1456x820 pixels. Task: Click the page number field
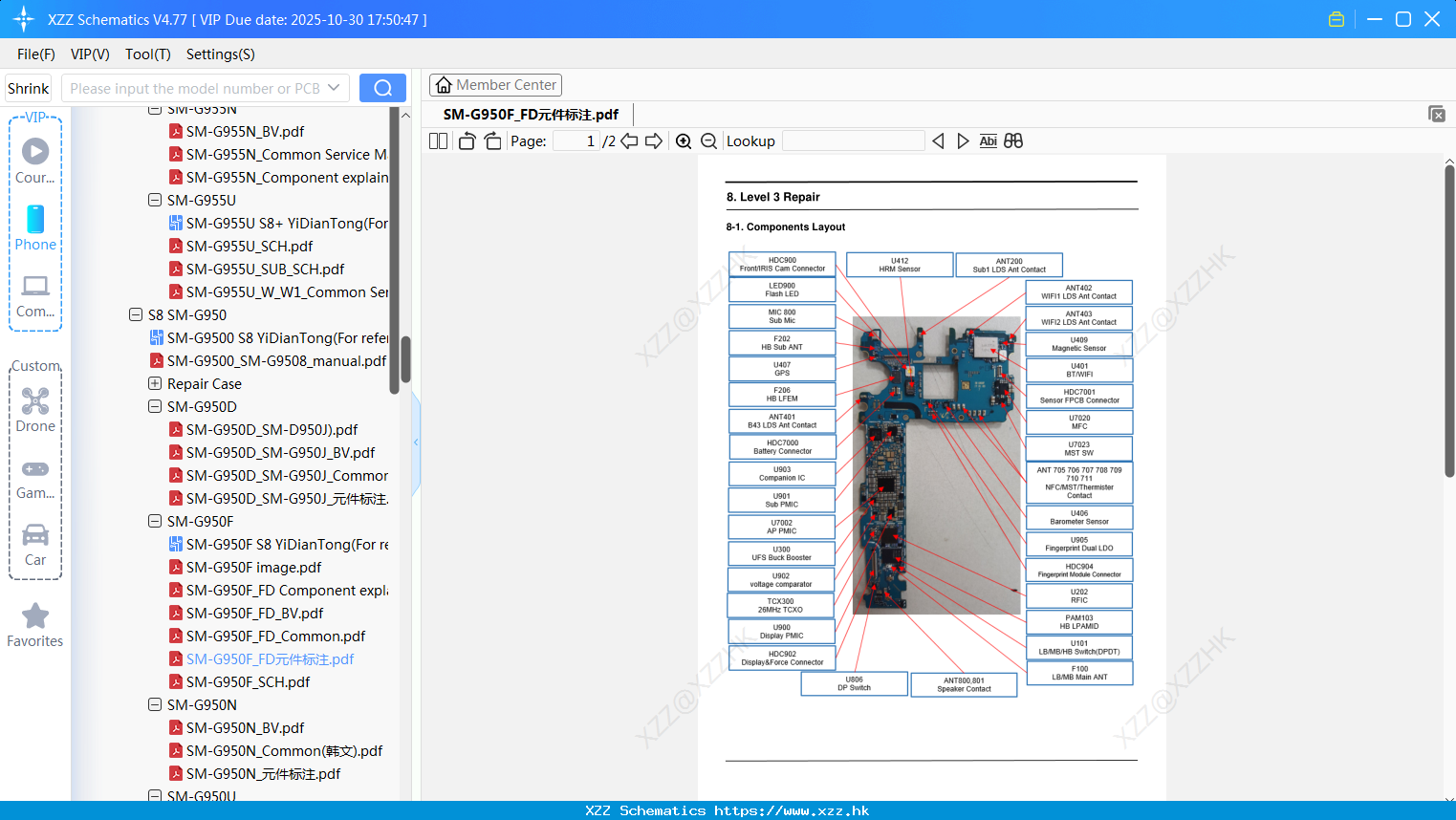click(576, 140)
